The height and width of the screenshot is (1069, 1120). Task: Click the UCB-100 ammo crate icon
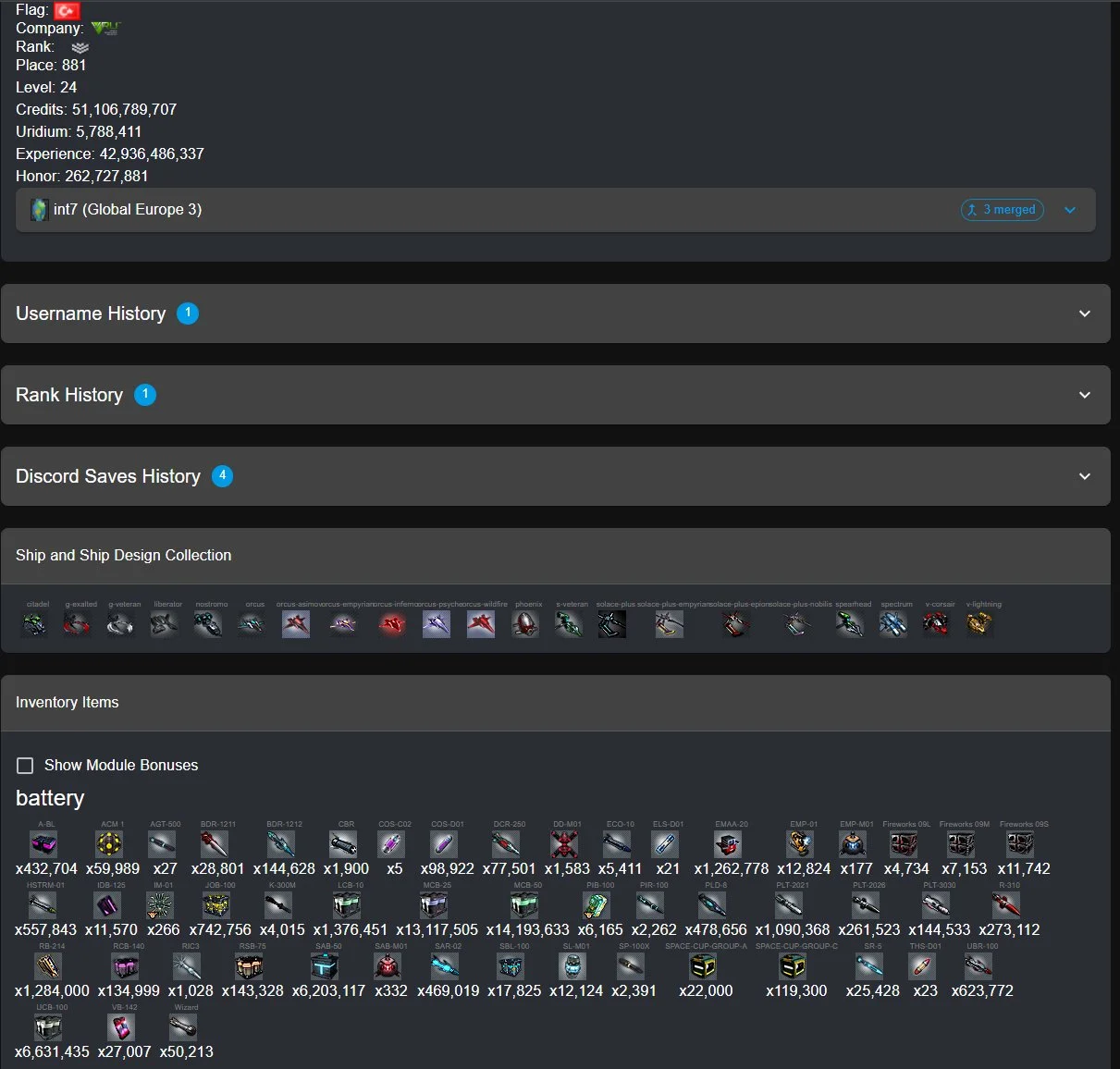tap(48, 1027)
